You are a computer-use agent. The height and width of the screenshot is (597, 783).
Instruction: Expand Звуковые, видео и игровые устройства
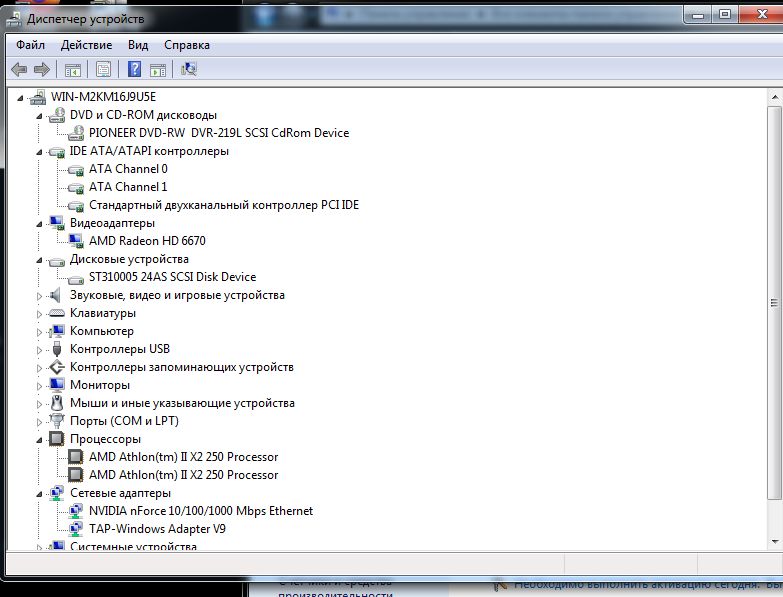39,296
